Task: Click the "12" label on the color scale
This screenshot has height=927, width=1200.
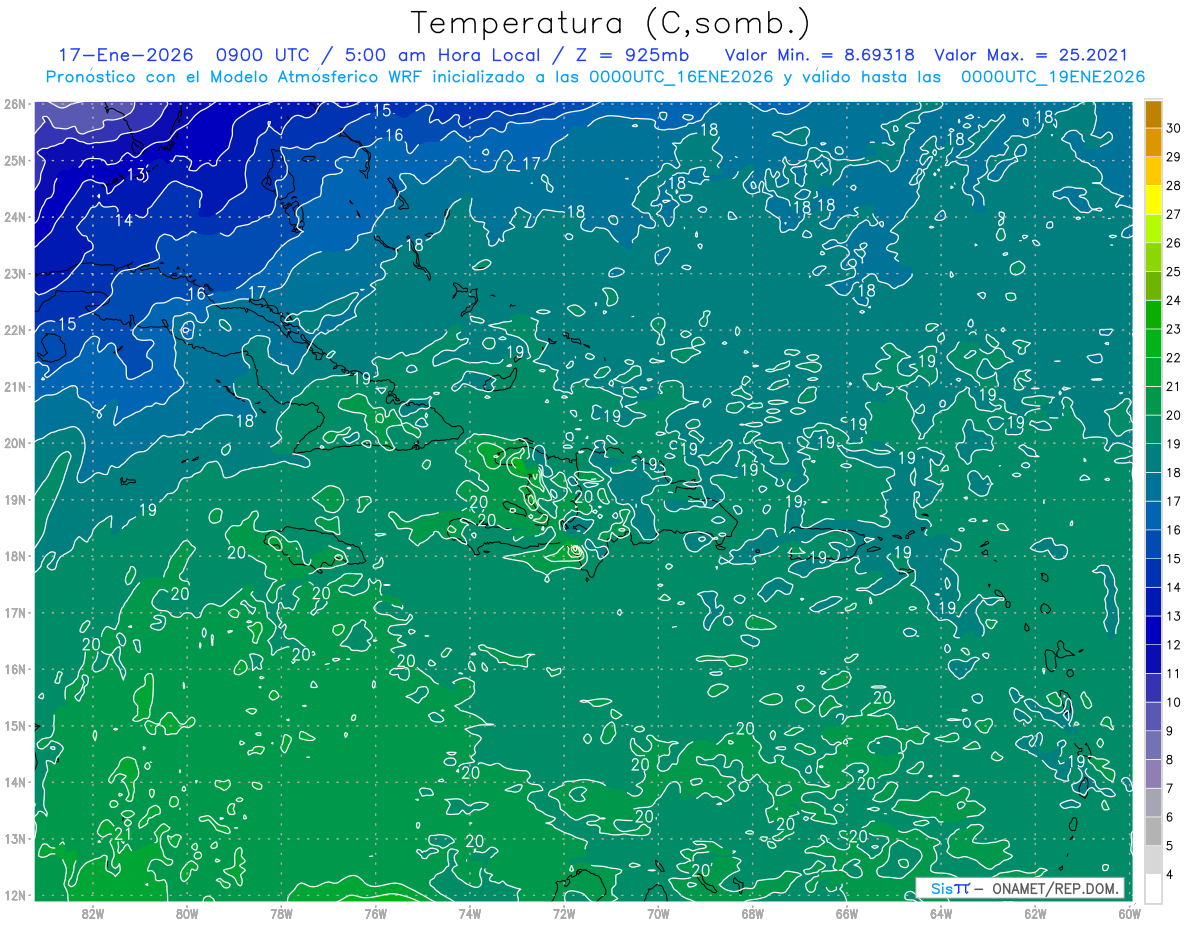Action: click(x=1173, y=644)
